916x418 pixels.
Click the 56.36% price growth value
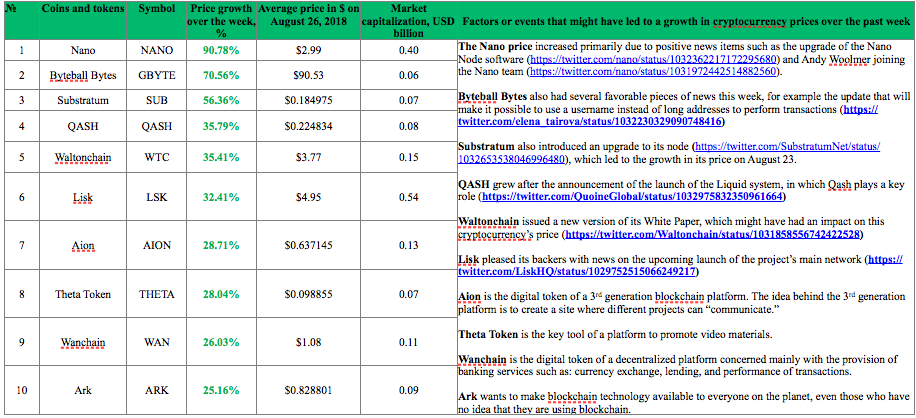click(x=221, y=100)
